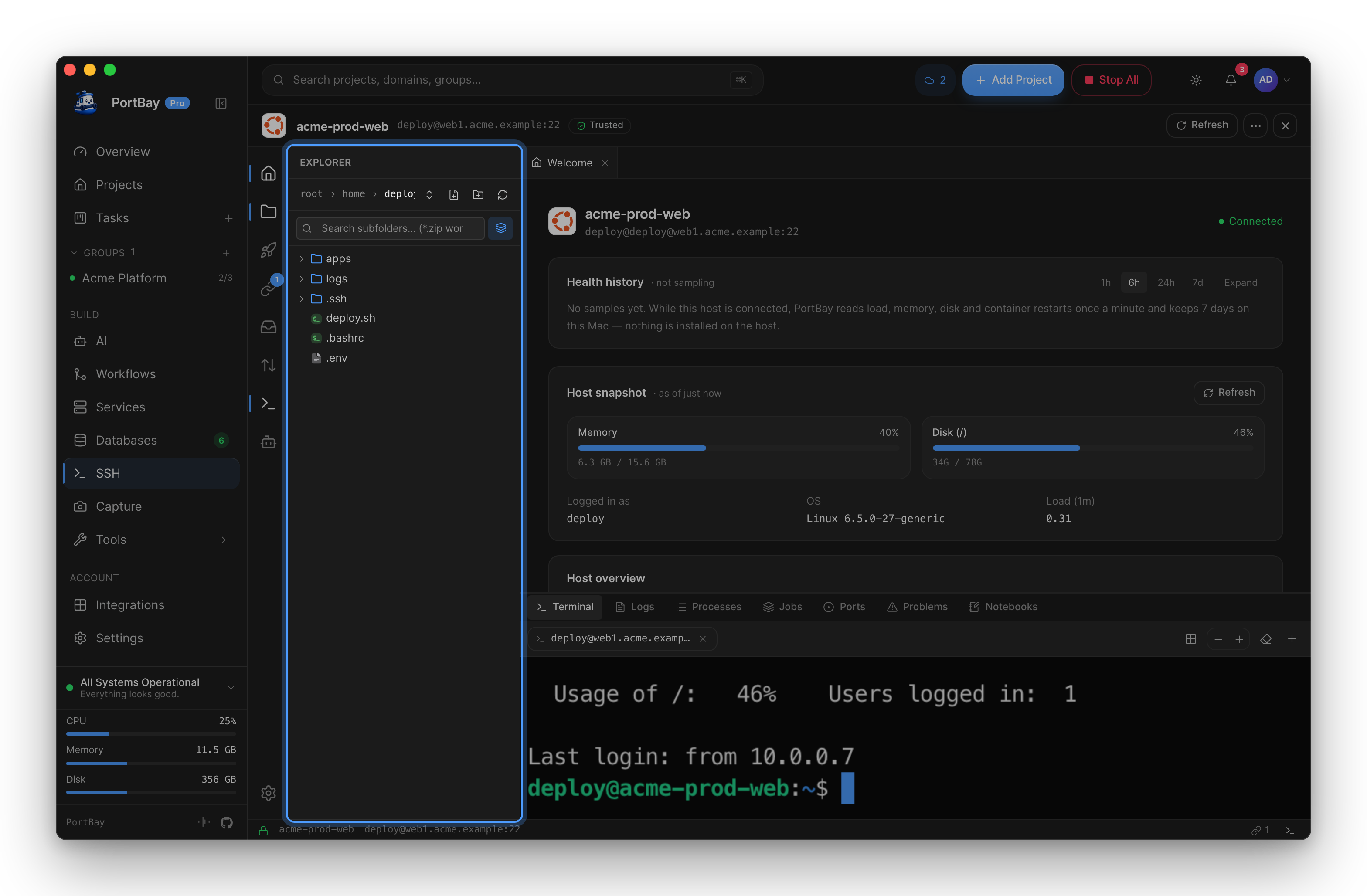1367x896 pixels.
Task: Open the Problems tab
Action: 917,607
